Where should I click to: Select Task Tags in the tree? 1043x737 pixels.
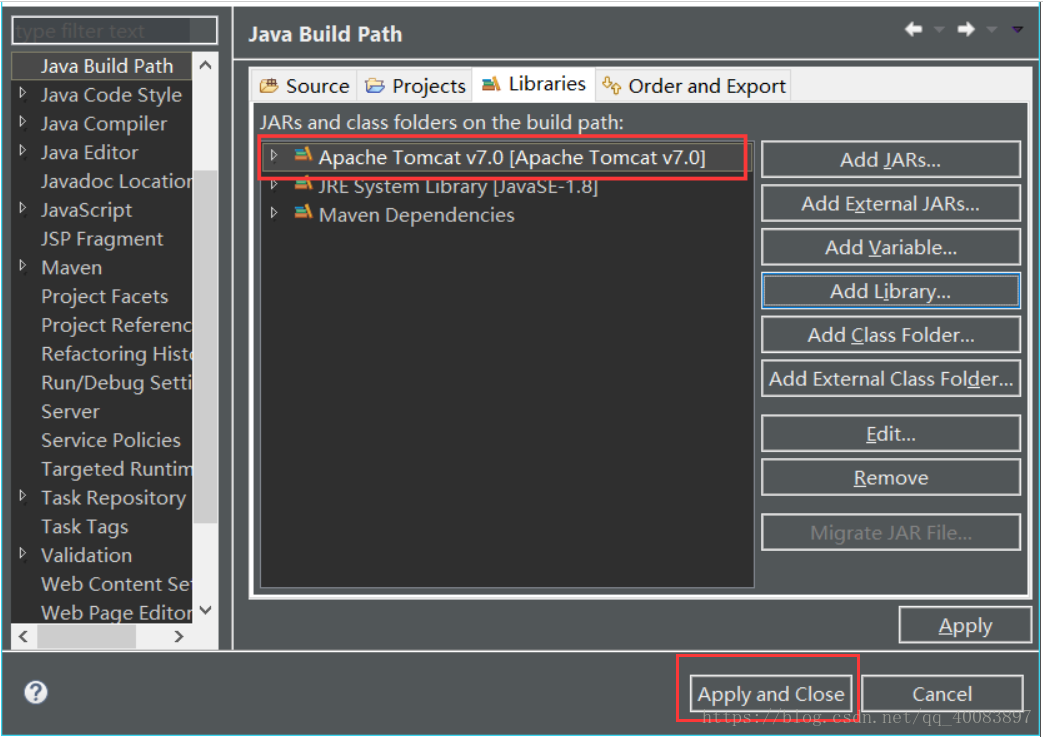[84, 527]
